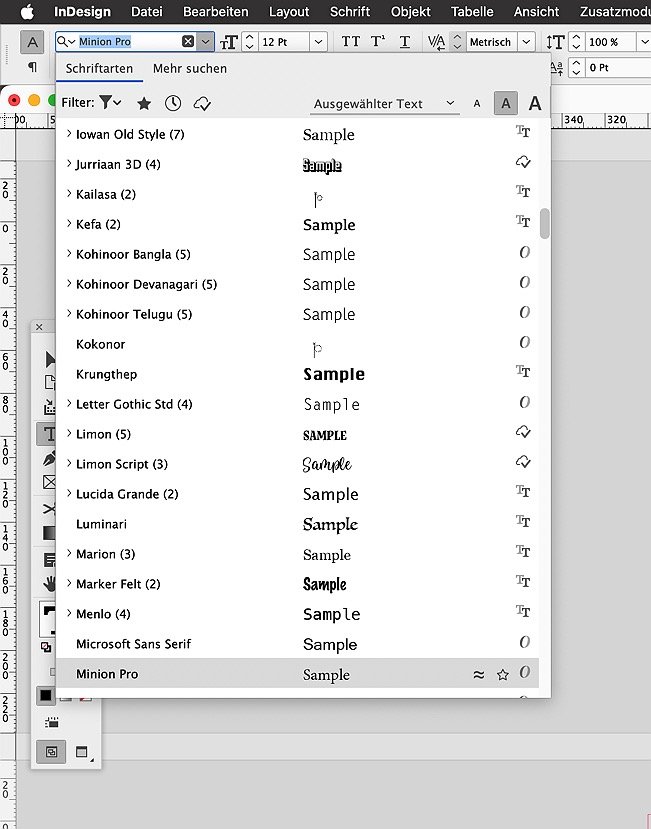Select the Type tool
The height and width of the screenshot is (829, 651).
coord(48,434)
